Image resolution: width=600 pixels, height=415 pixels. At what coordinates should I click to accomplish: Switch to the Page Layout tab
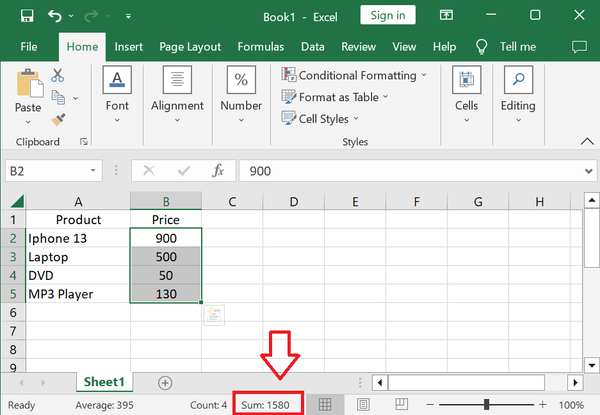190,47
